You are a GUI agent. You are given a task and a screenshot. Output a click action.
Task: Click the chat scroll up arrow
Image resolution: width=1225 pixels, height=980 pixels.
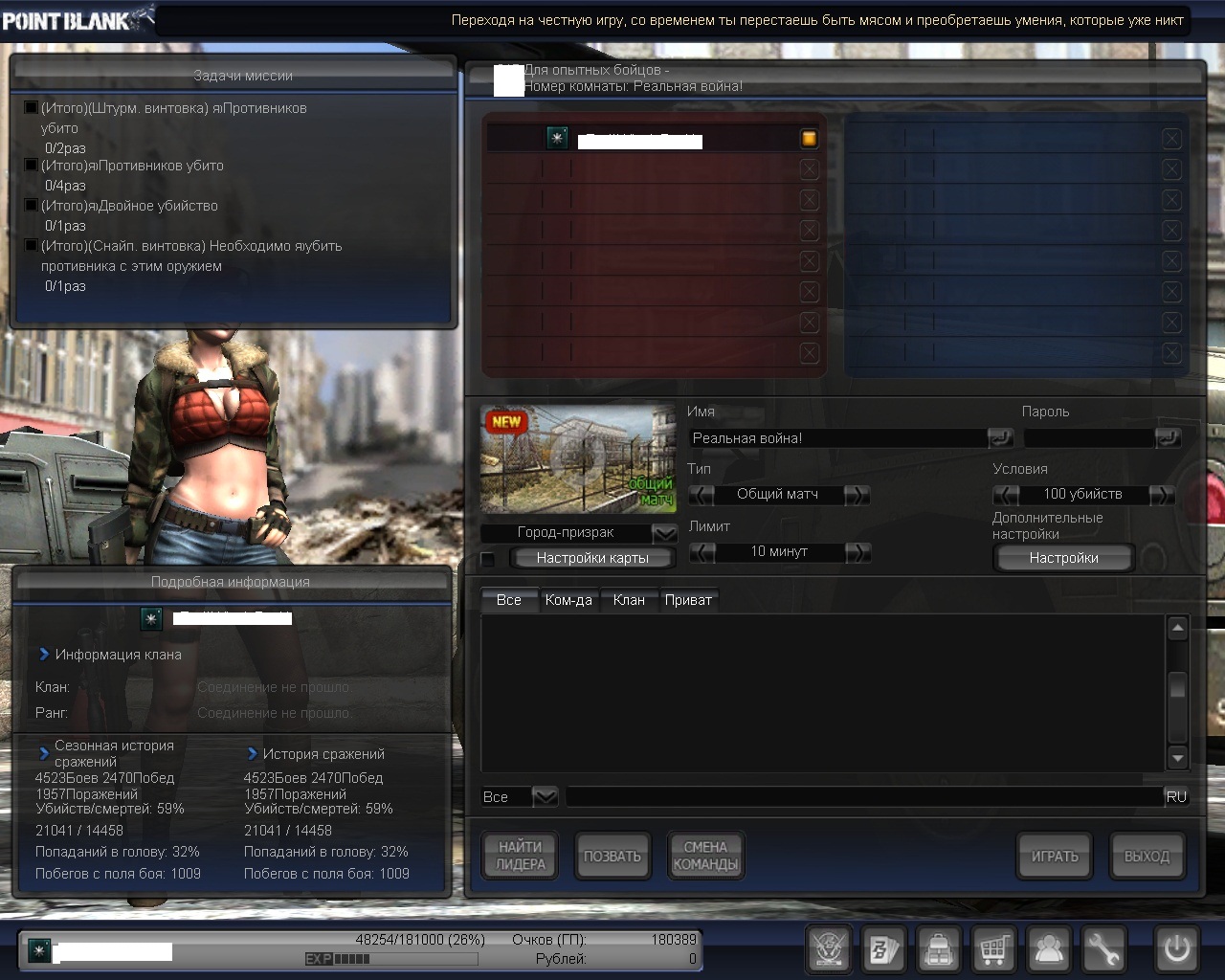click(x=1178, y=629)
